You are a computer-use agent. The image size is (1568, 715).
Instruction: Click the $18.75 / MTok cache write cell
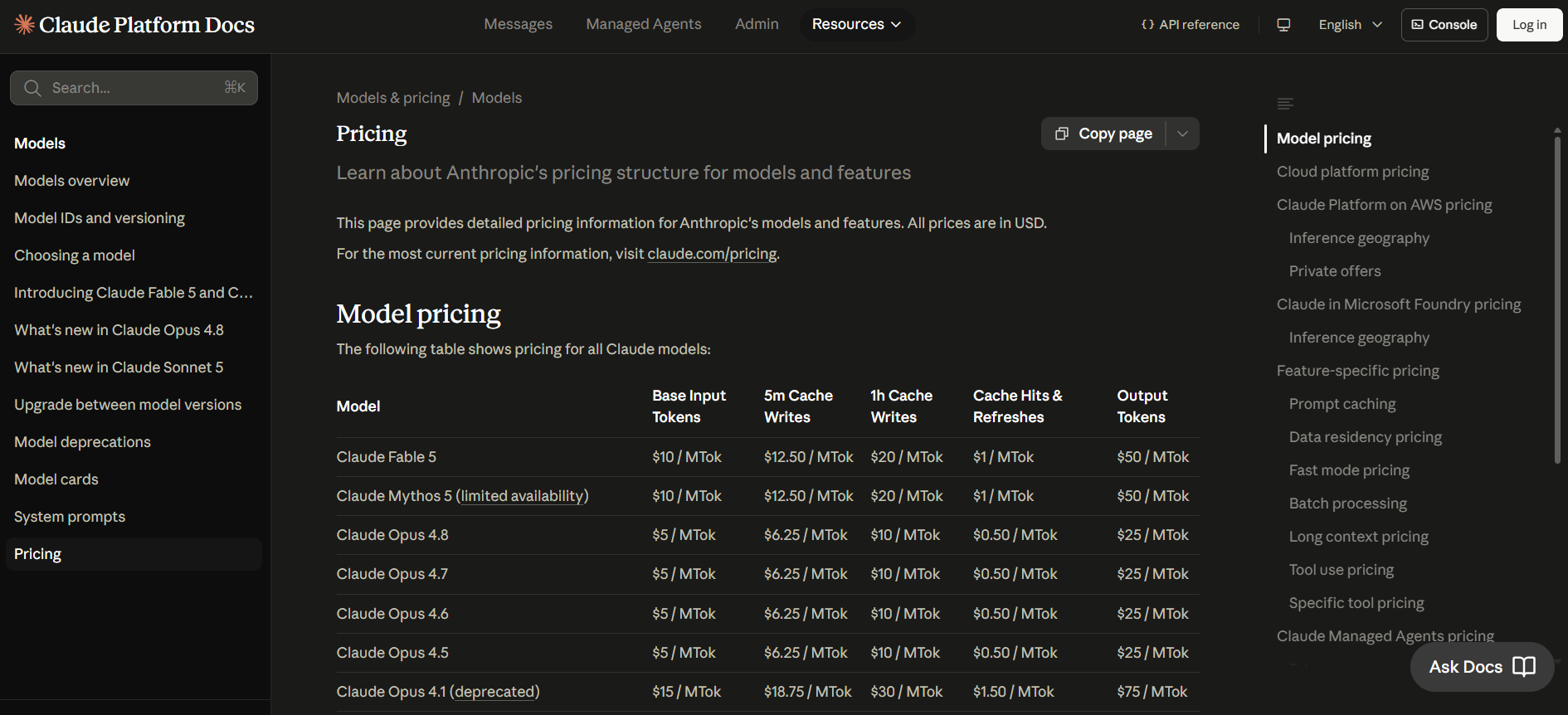(807, 692)
